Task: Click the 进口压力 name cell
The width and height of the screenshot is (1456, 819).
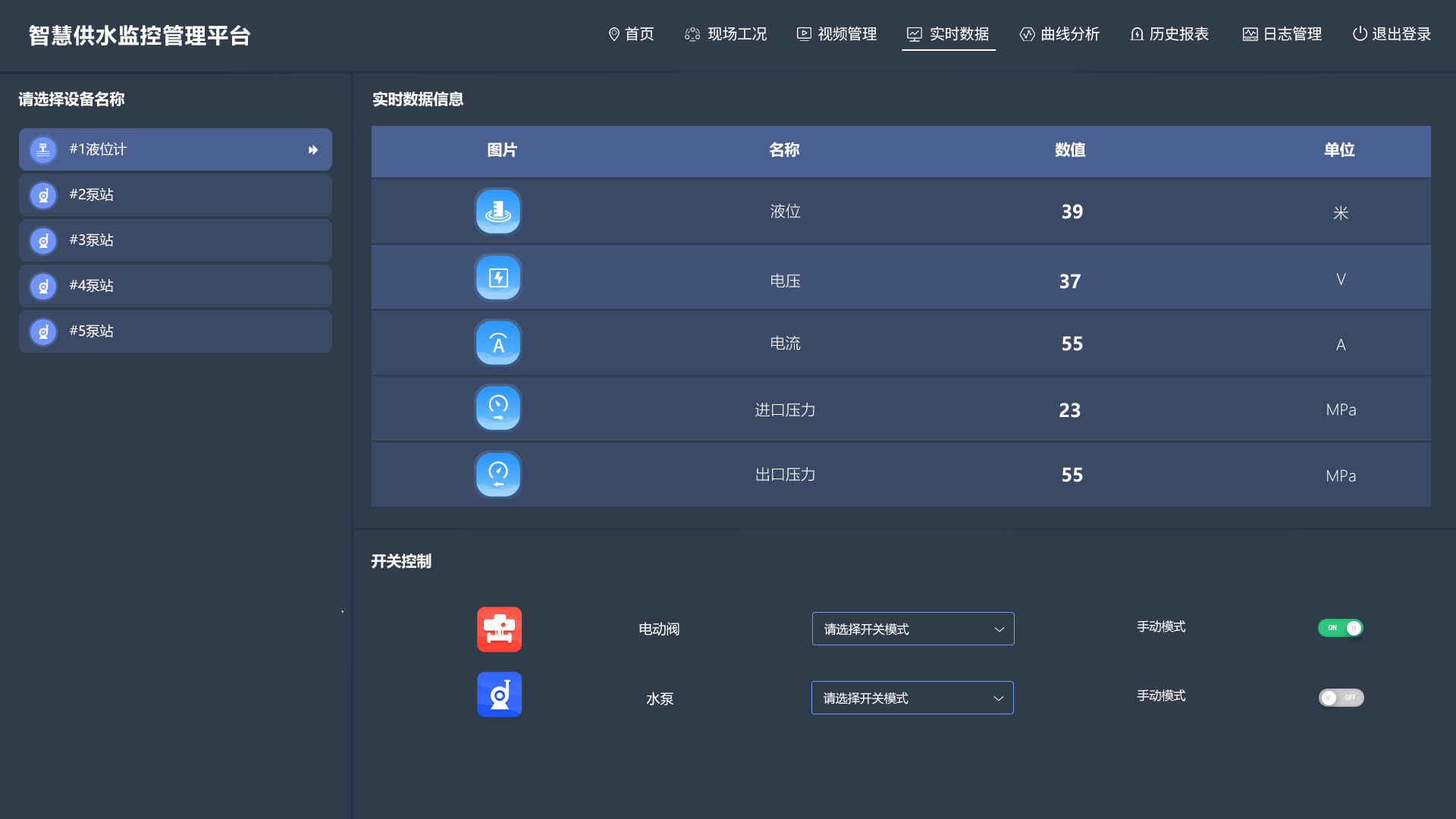Action: click(785, 410)
